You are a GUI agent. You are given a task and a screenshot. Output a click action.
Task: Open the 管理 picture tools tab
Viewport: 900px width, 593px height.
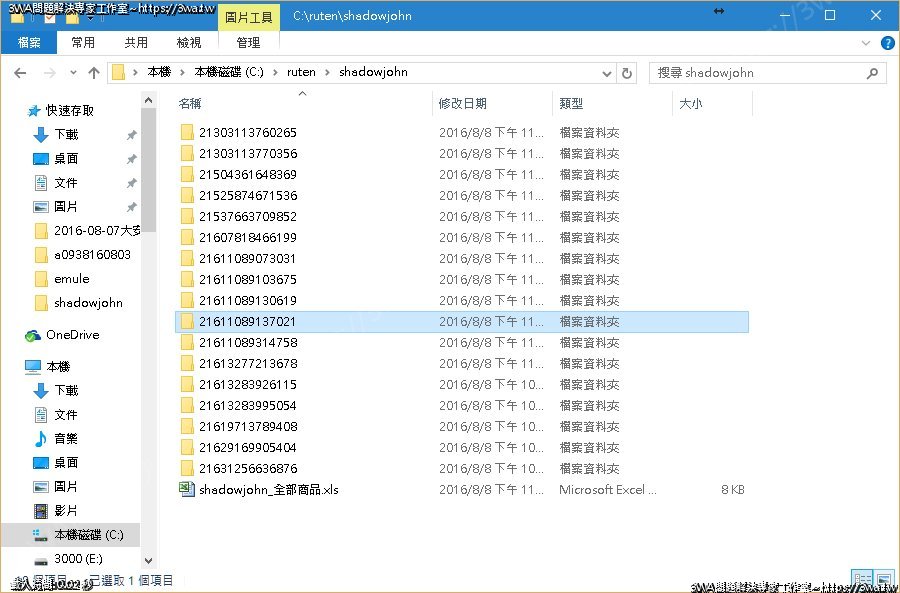248,43
